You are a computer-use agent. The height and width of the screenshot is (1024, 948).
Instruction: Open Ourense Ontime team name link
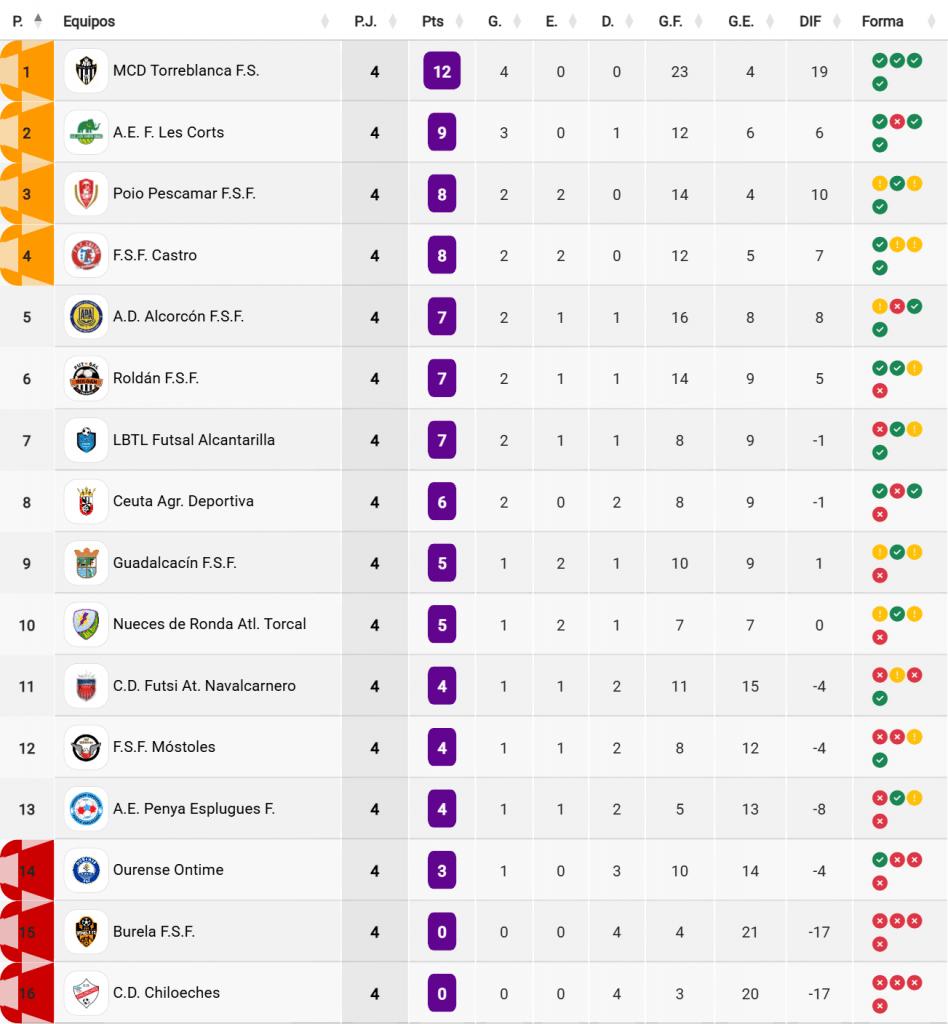click(x=168, y=870)
